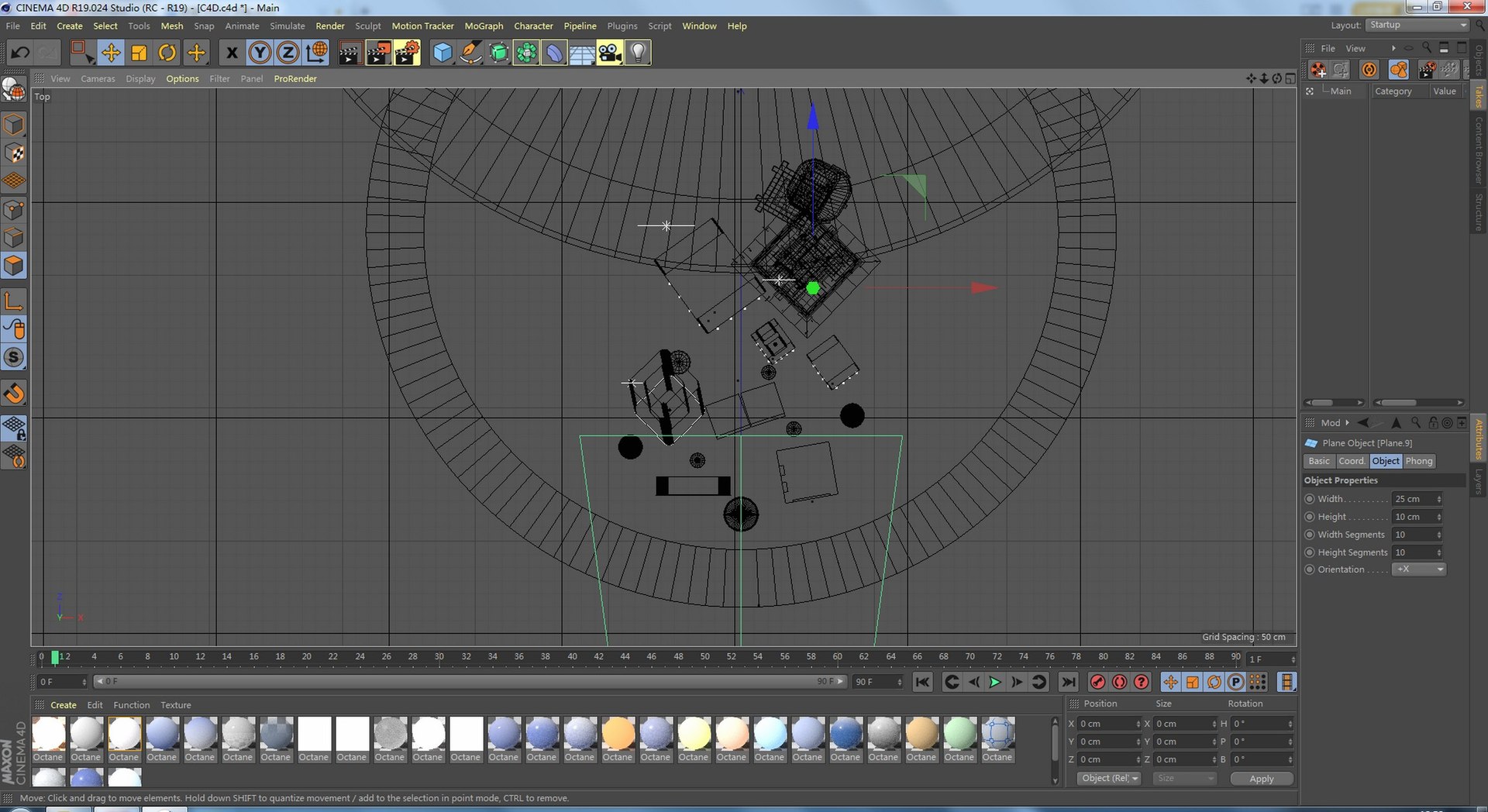Open the Orientation +X dropdown
This screenshot has width=1488, height=812.
pyautogui.click(x=1419, y=569)
